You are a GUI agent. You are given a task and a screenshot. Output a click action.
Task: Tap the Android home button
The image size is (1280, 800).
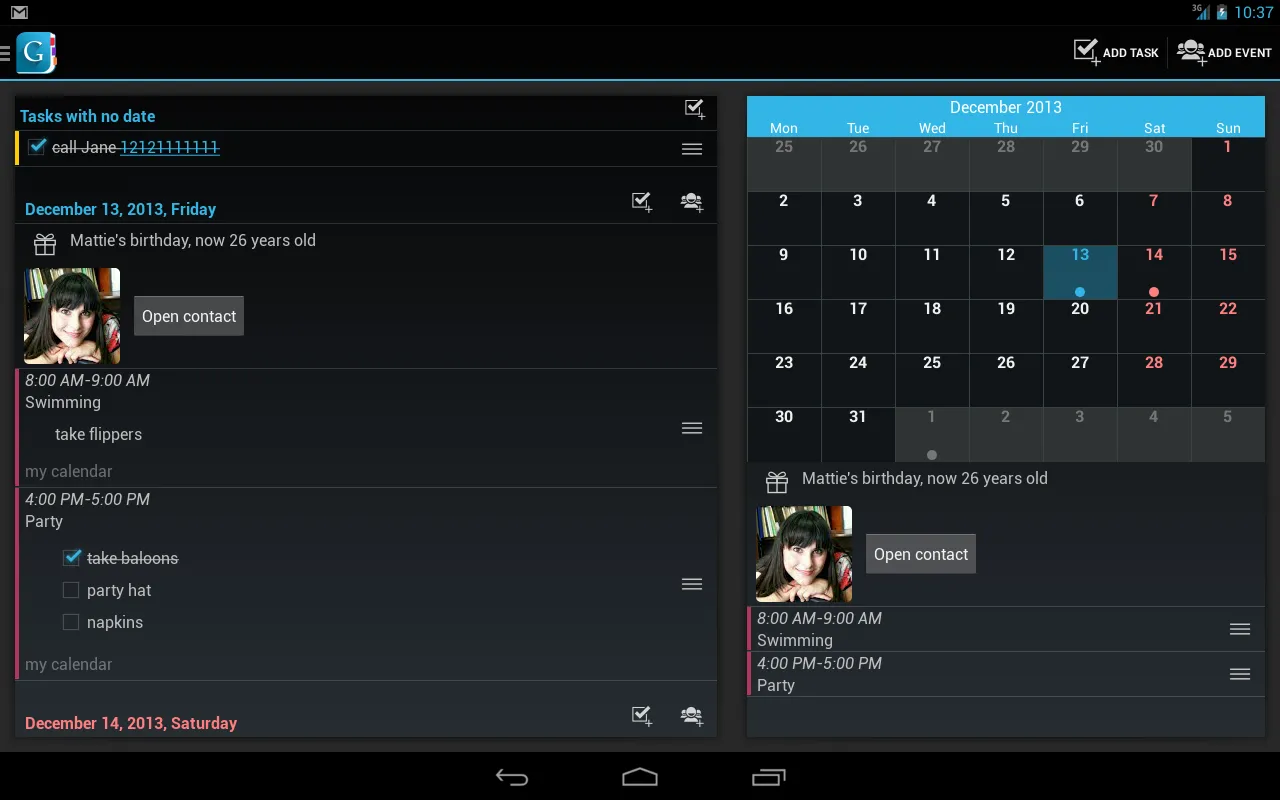point(640,777)
